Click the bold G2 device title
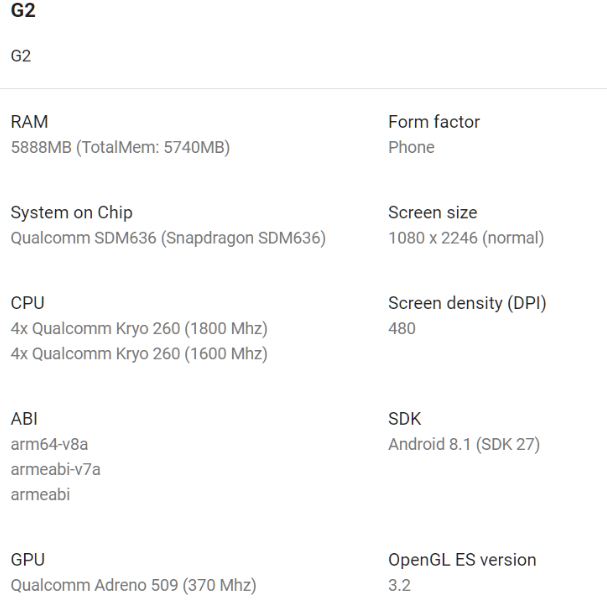This screenshot has height=613, width=607. (23, 10)
